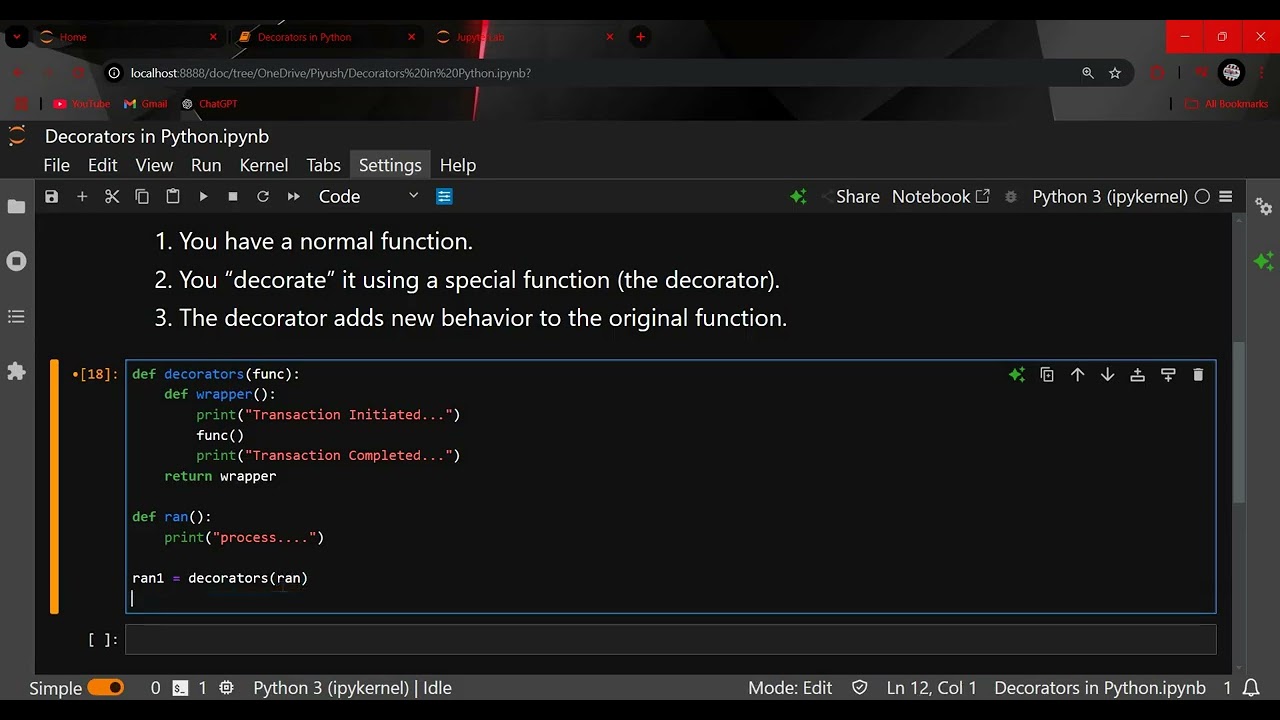Interrupt the kernel with the stop icon

pos(233,197)
